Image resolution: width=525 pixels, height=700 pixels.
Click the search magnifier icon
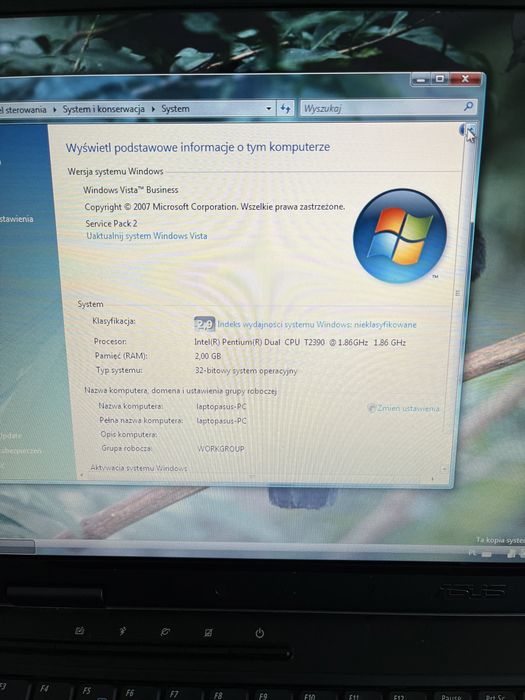tap(468, 107)
